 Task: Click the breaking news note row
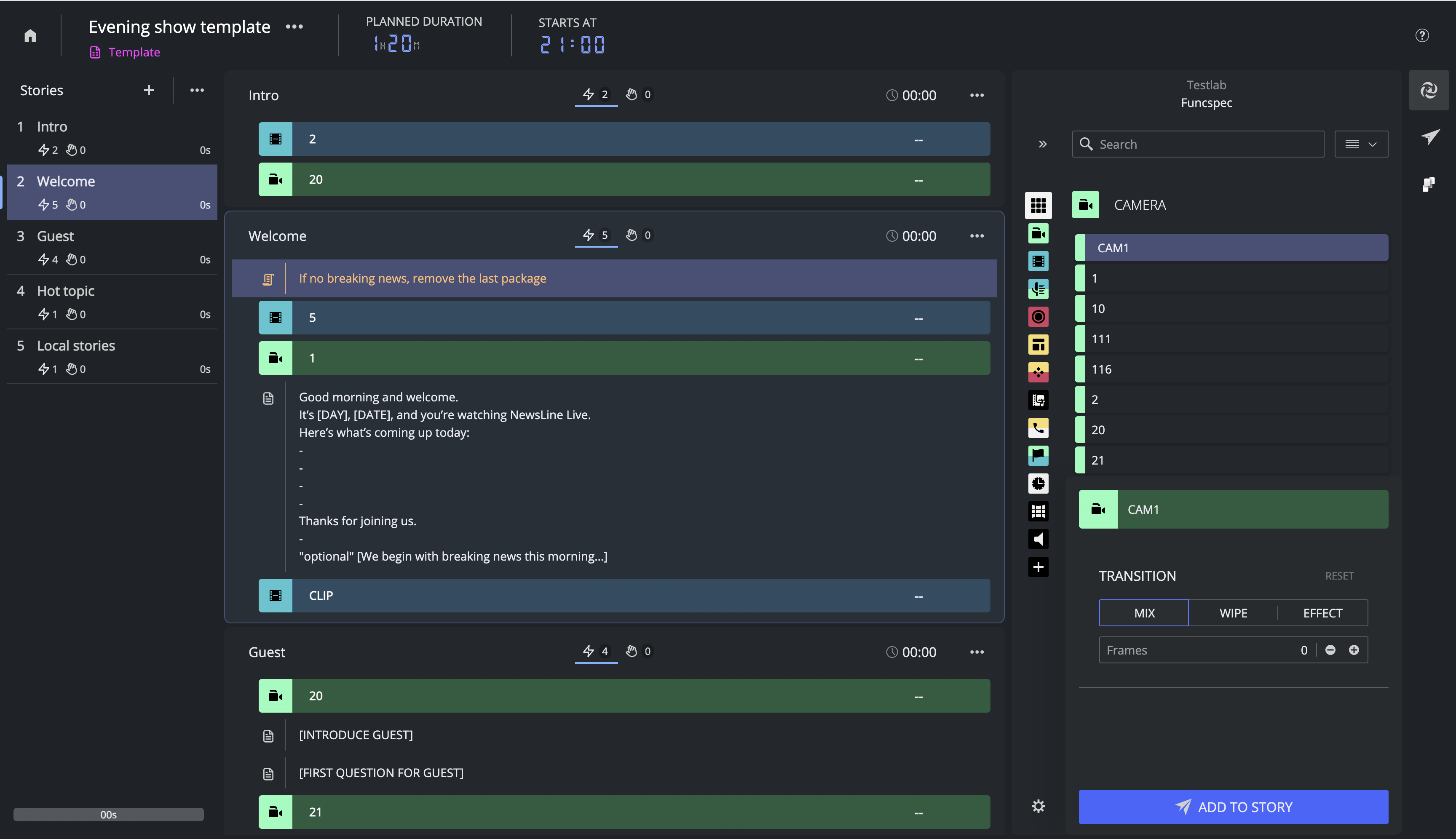pyautogui.click(x=614, y=278)
